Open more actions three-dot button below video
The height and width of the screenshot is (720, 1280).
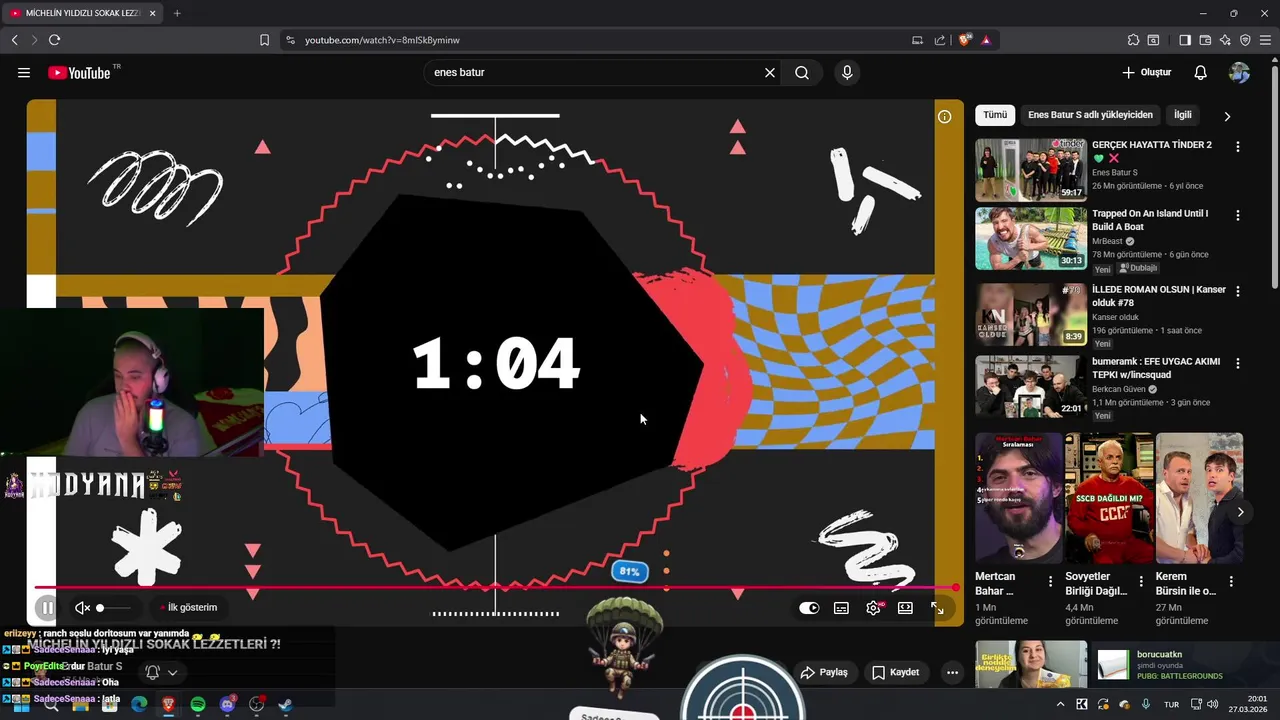pos(952,672)
